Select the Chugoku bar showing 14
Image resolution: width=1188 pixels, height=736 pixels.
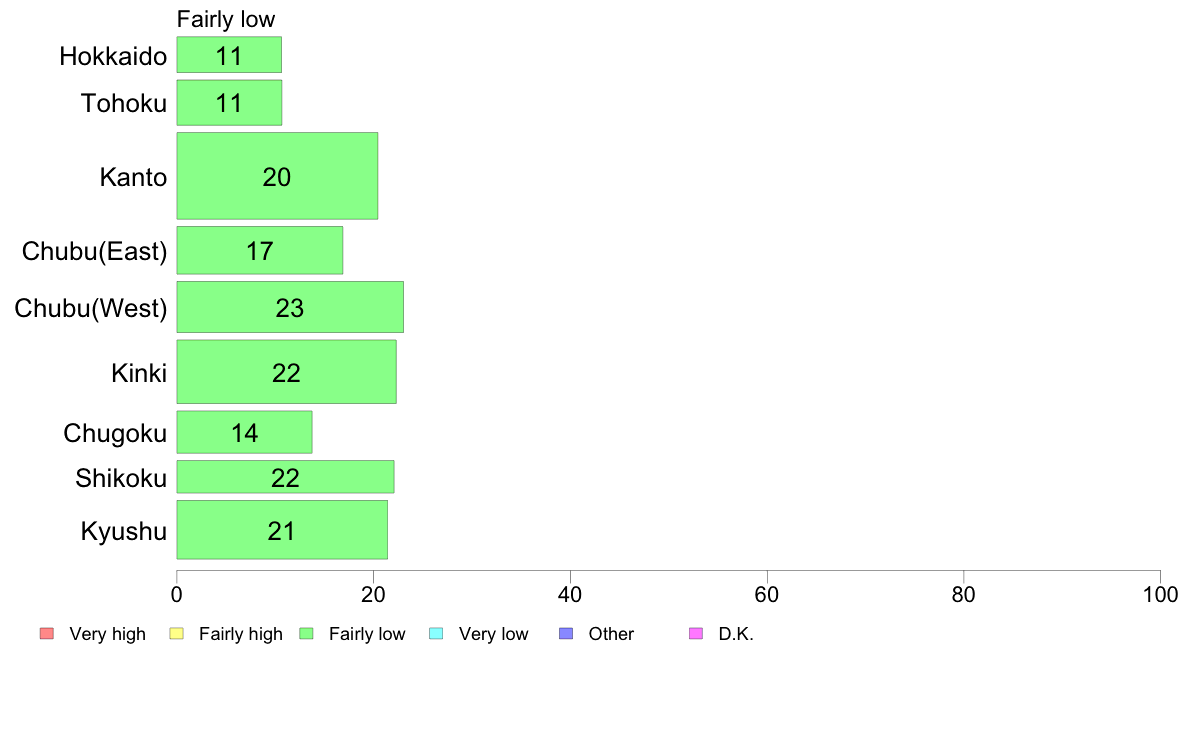244,432
